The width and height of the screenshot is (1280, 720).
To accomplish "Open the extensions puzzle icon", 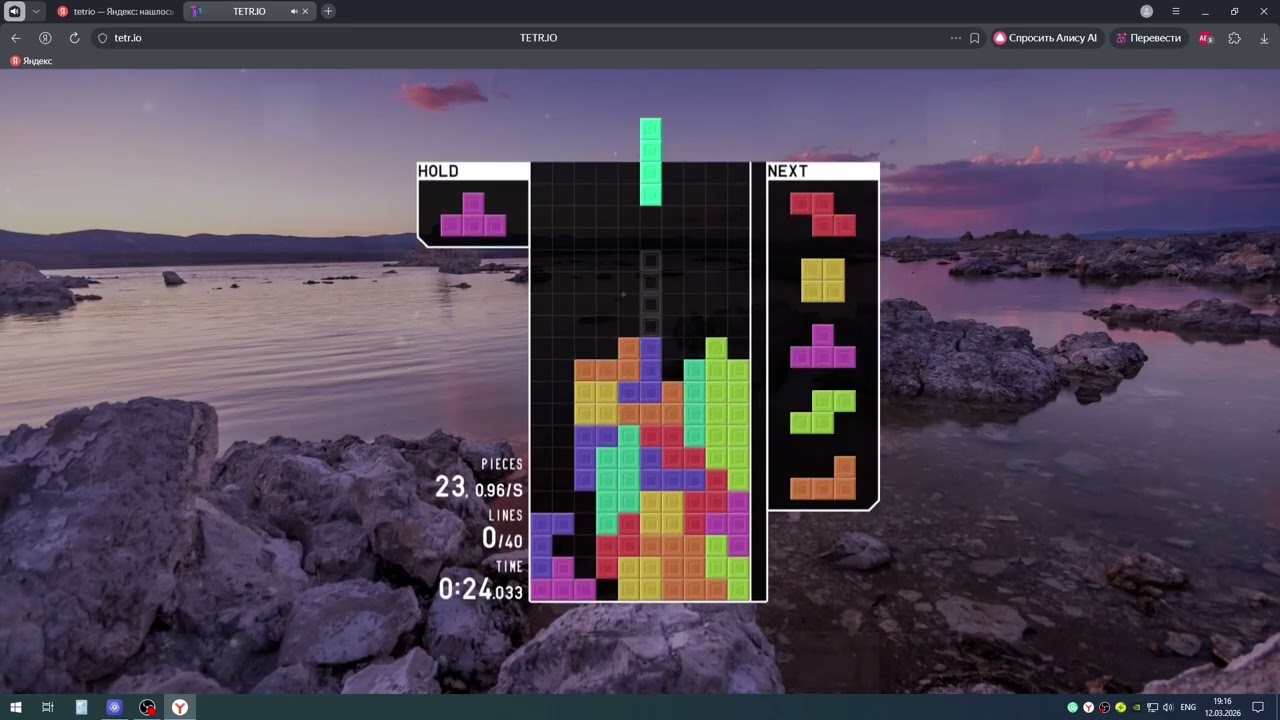I will pyautogui.click(x=1234, y=38).
